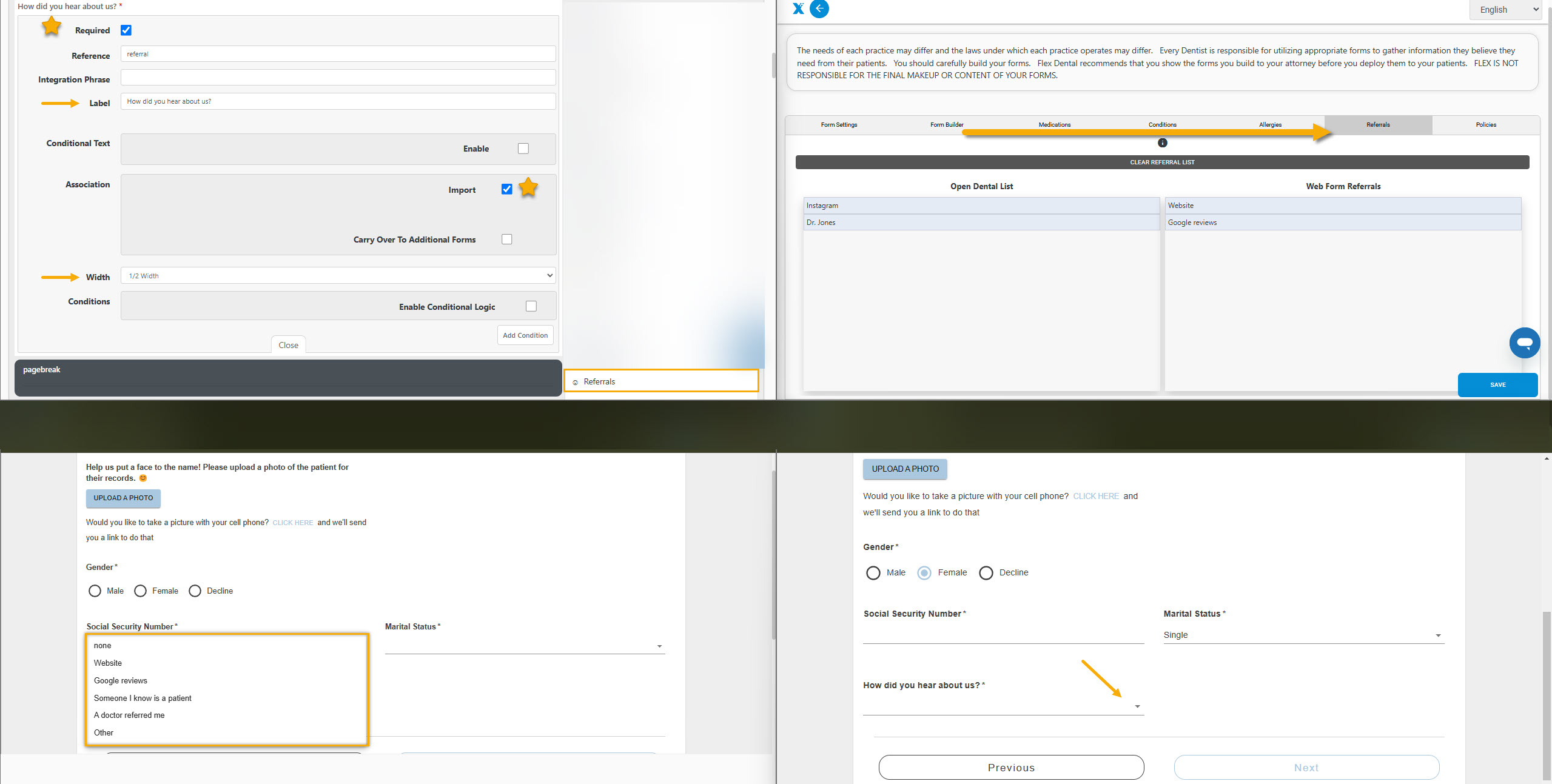Click the info icon above Clear Referral List
This screenshot has height=784, width=1552.
(x=1162, y=142)
